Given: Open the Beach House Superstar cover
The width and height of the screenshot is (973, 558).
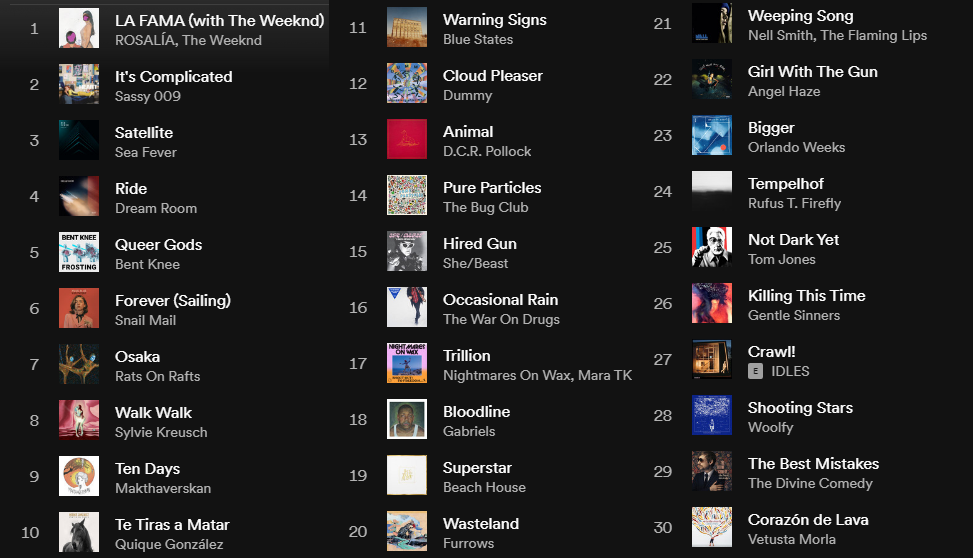Looking at the screenshot, I should click(407, 475).
